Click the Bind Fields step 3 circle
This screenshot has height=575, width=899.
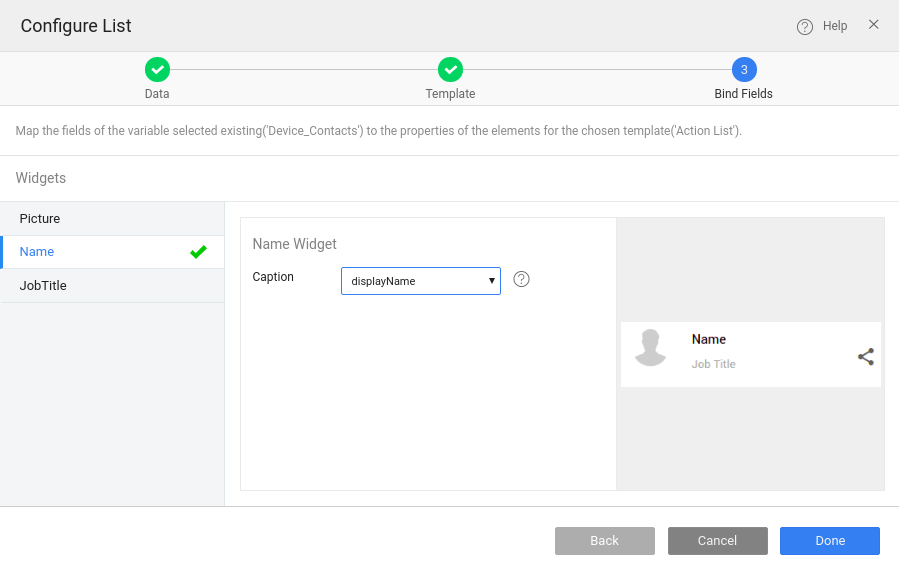click(744, 69)
